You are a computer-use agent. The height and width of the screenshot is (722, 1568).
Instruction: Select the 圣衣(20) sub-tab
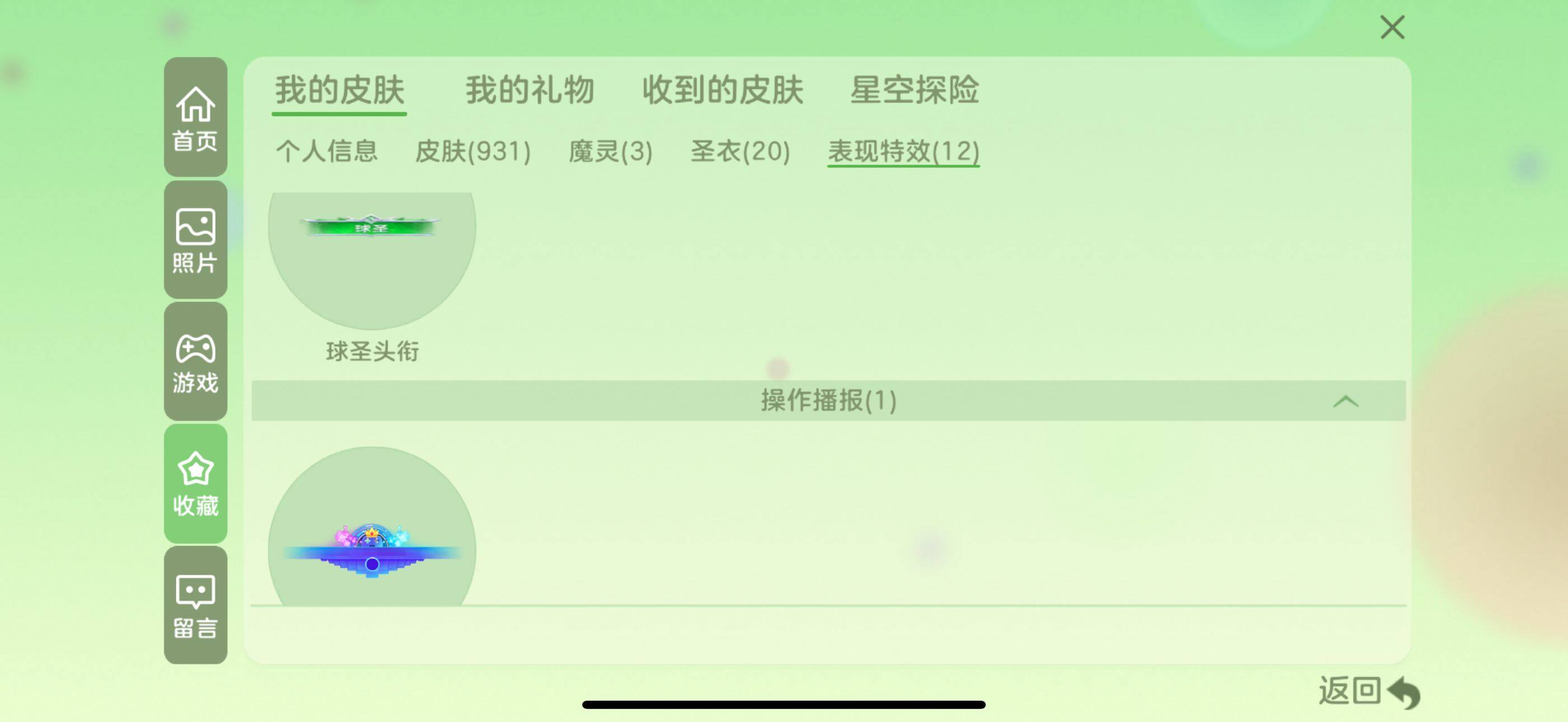pyautogui.click(x=740, y=151)
